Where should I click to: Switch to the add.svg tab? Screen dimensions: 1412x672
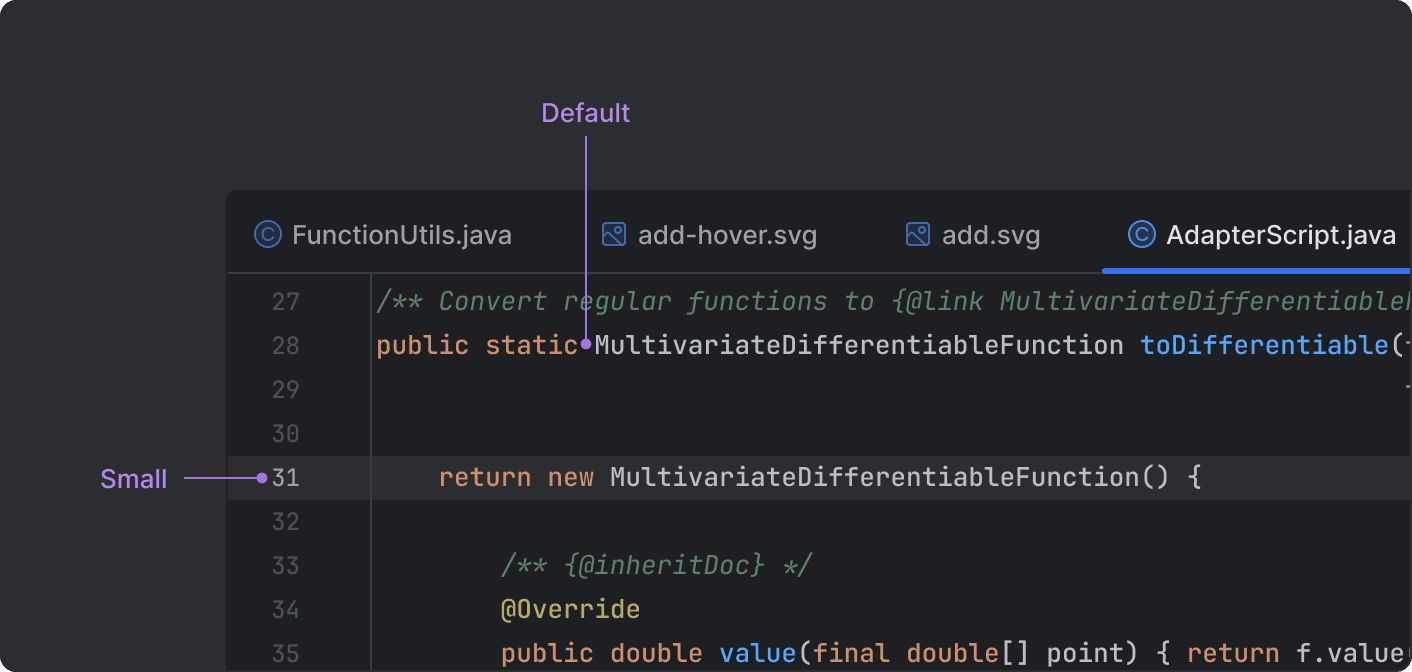click(973, 235)
